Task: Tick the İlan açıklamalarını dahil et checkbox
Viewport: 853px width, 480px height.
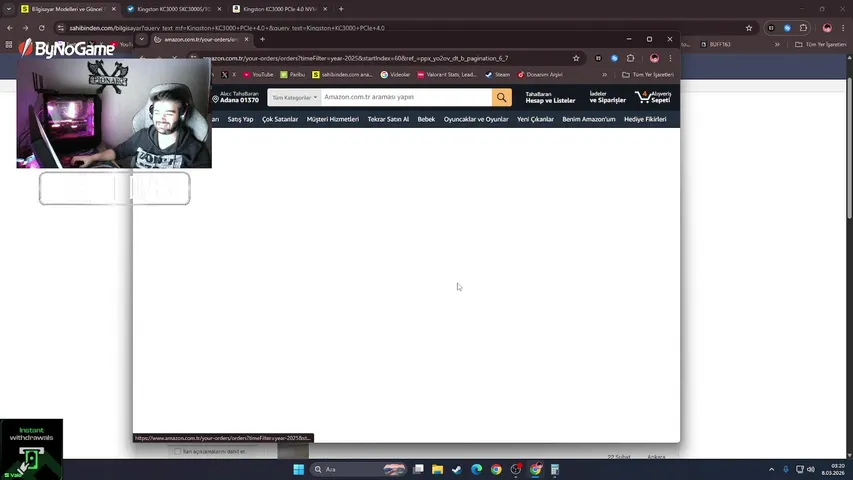Action: [x=177, y=451]
